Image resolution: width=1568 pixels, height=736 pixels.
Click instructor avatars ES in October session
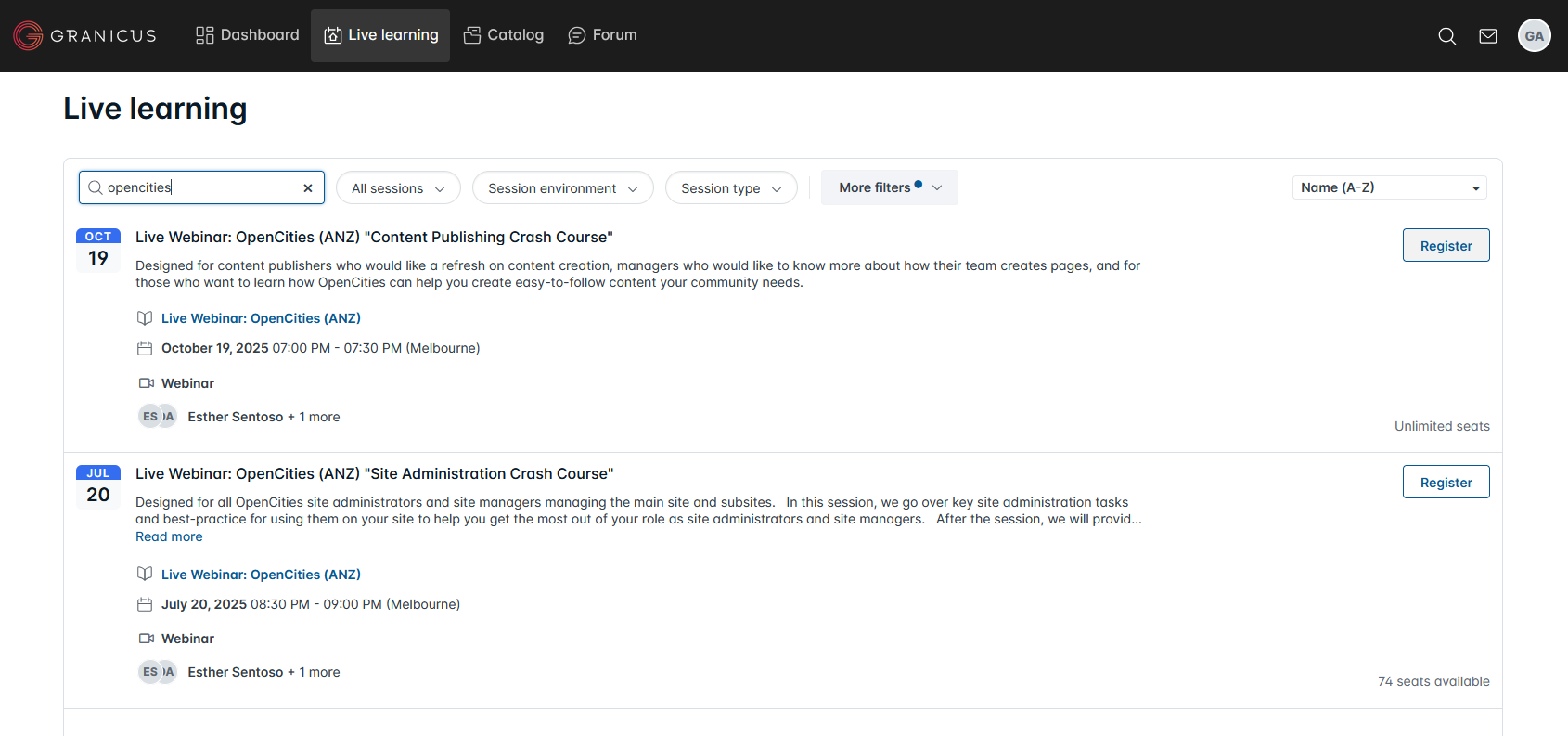pos(158,416)
